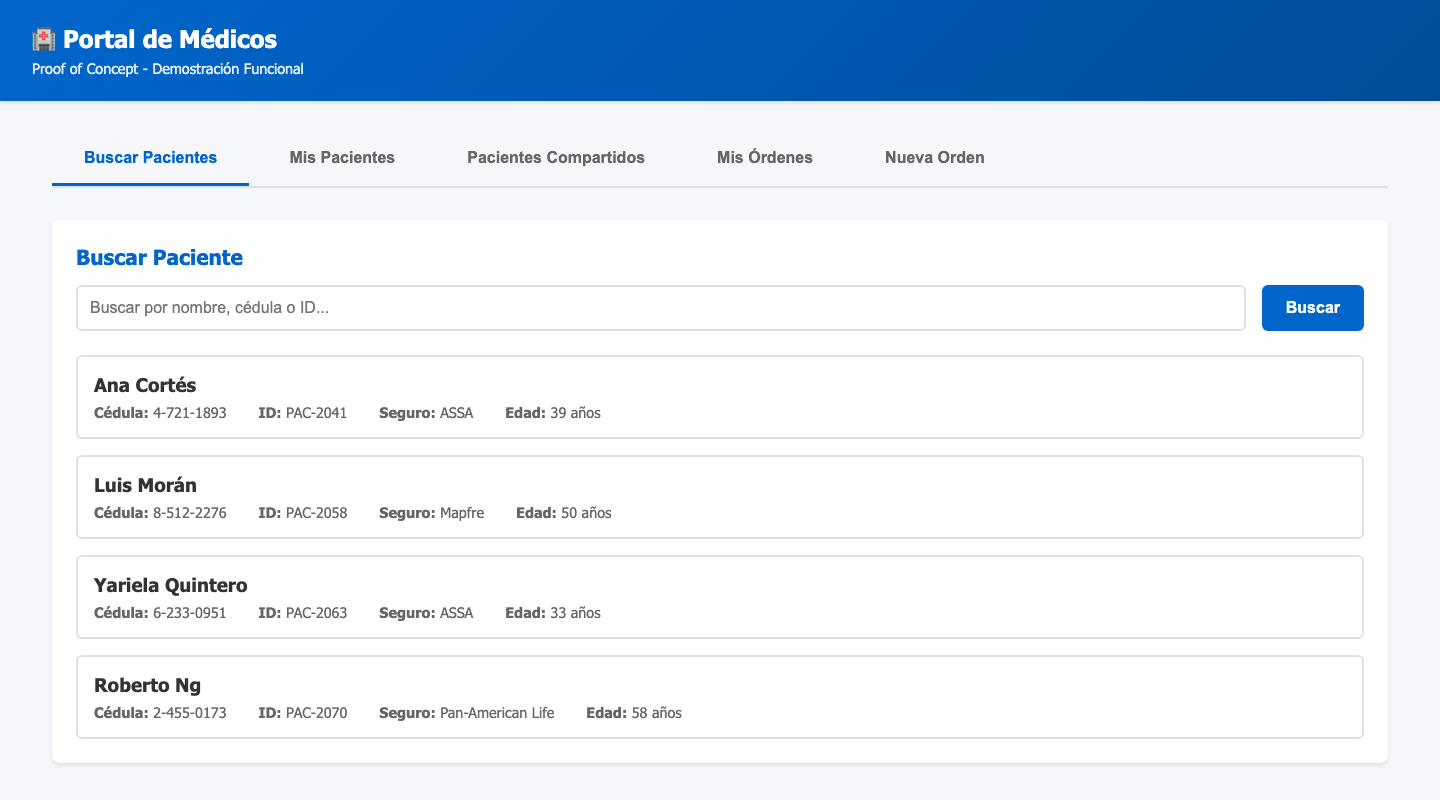The width and height of the screenshot is (1440, 800).
Task: Open the Mis Pacientes tab
Action: tap(342, 158)
